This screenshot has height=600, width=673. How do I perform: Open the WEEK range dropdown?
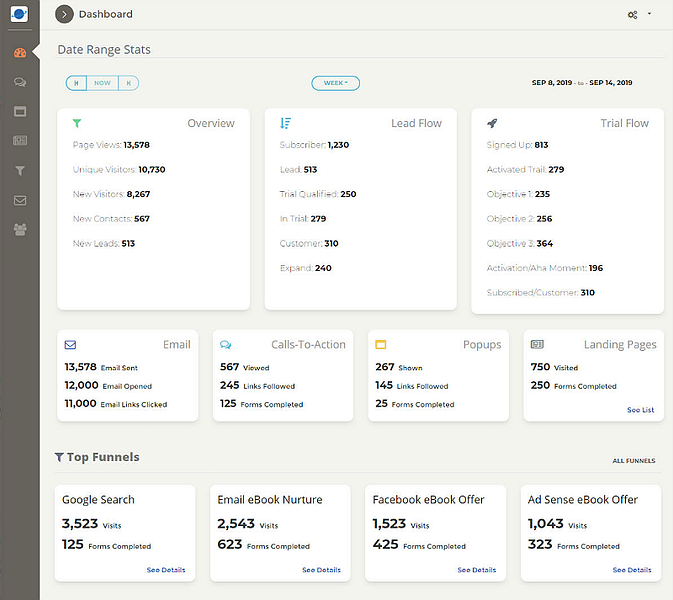coord(335,83)
